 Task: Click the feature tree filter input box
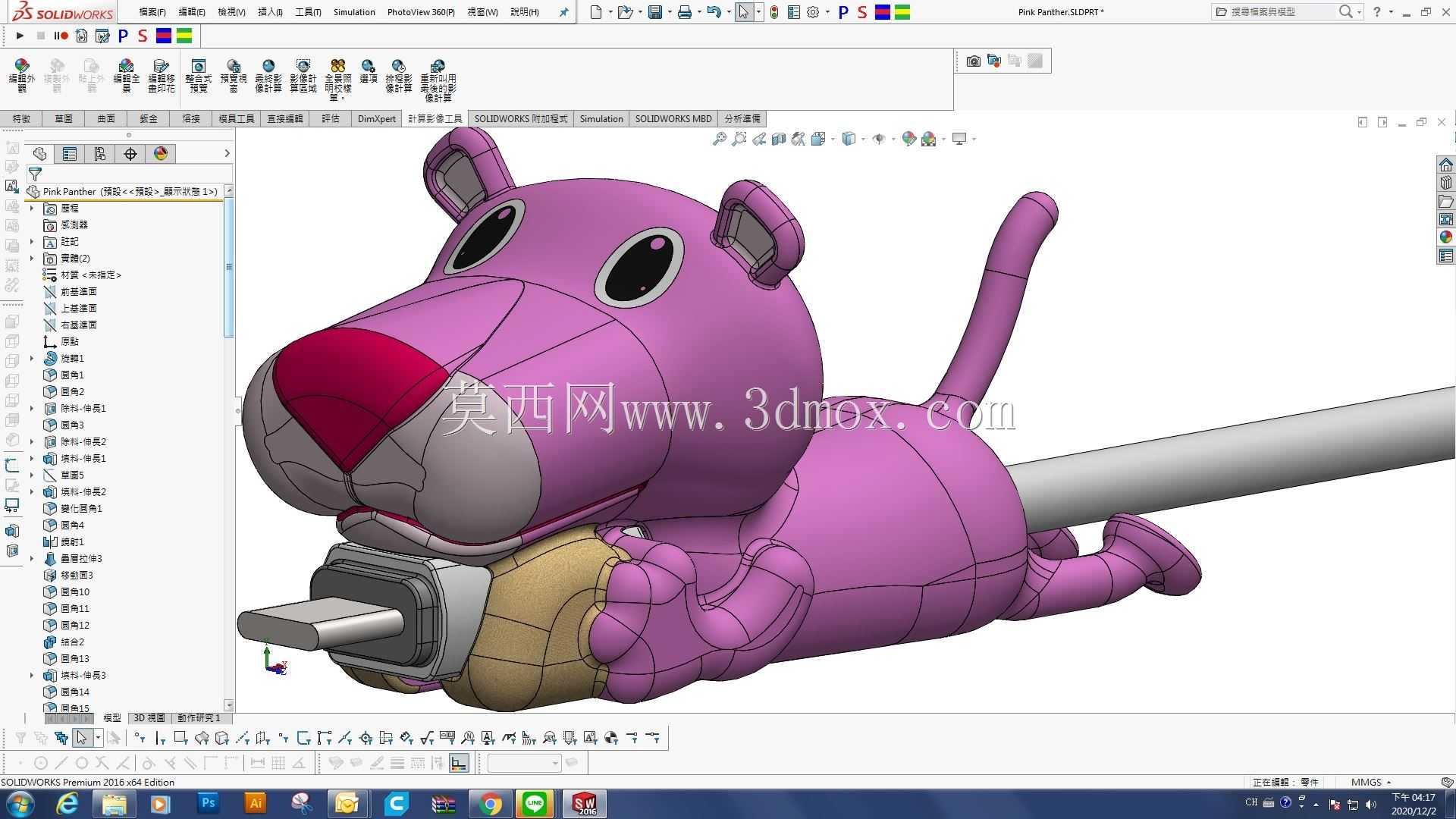[129, 174]
